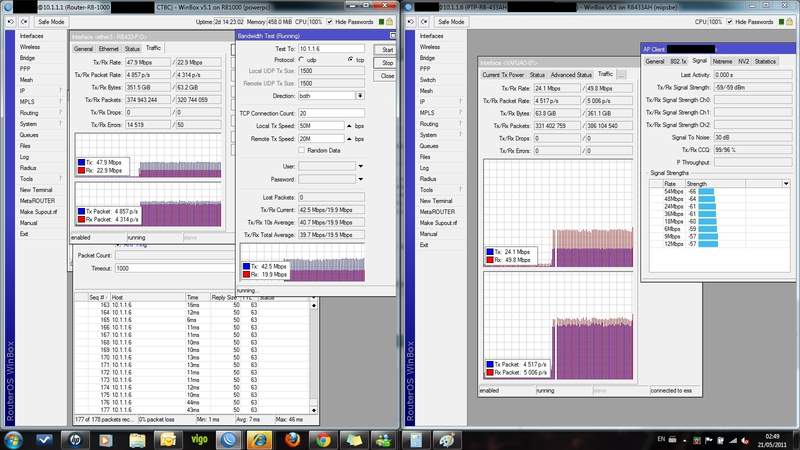The height and width of the screenshot is (450, 800).
Task: Click lock icon in right WinBox toolbar
Action: pyautogui.click(x=790, y=21)
